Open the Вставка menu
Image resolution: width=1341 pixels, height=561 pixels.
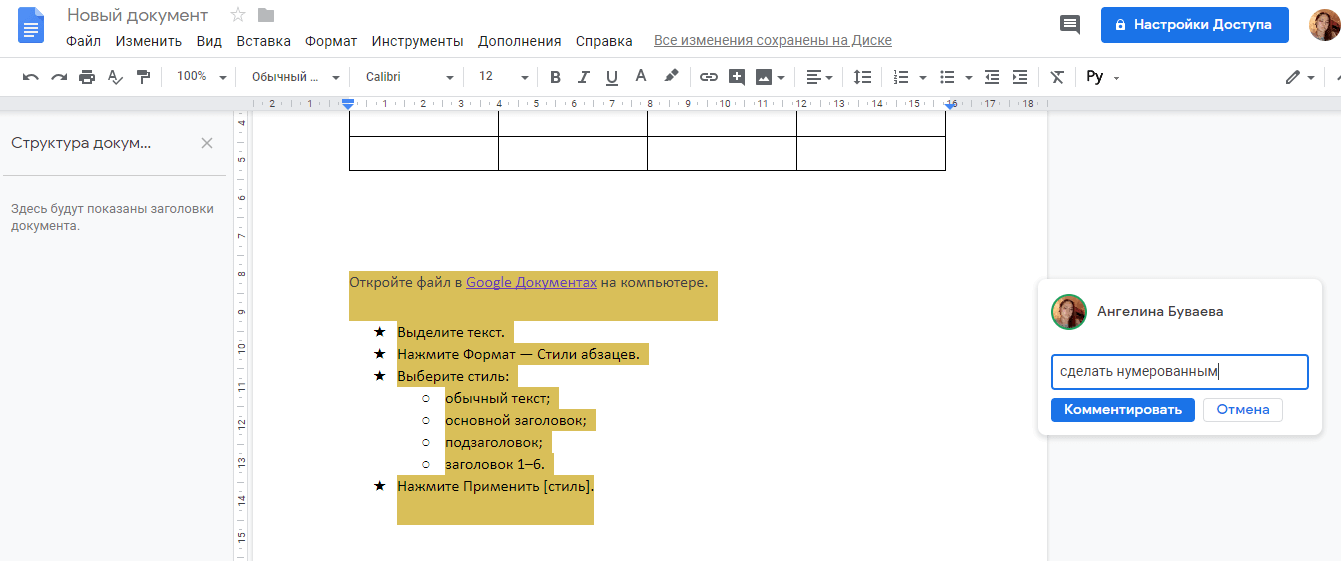point(263,41)
